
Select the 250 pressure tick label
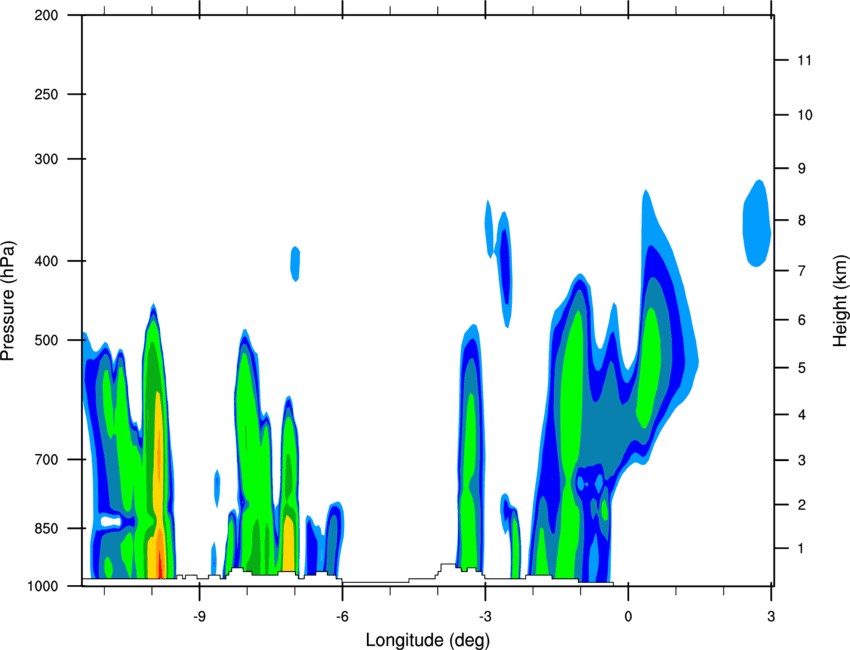[46, 94]
